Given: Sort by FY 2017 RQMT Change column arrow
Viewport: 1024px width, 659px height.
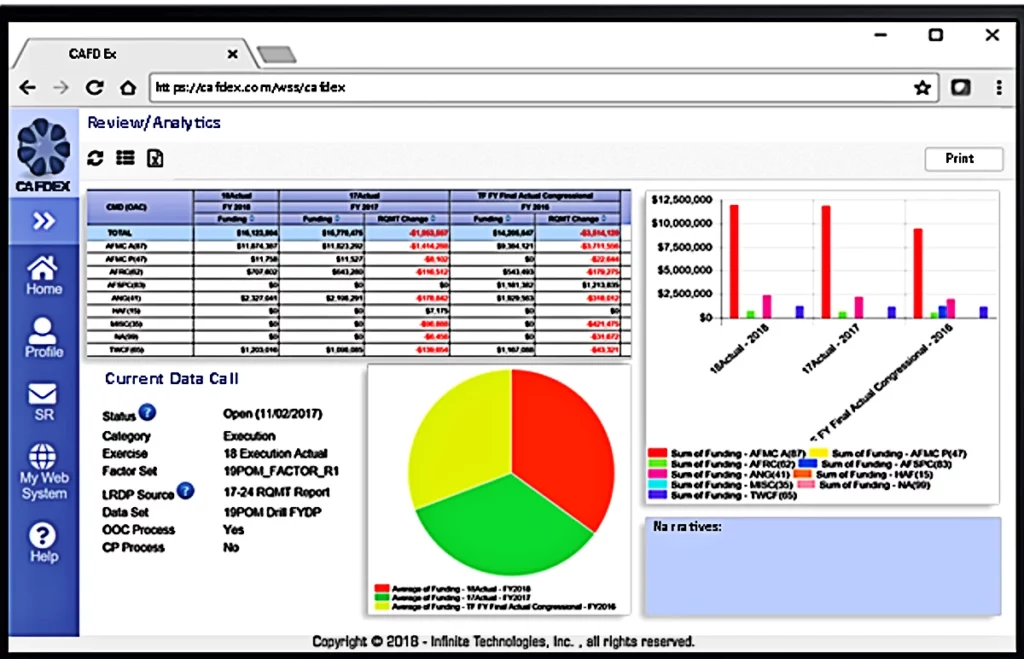Looking at the screenshot, I should coord(432,218).
